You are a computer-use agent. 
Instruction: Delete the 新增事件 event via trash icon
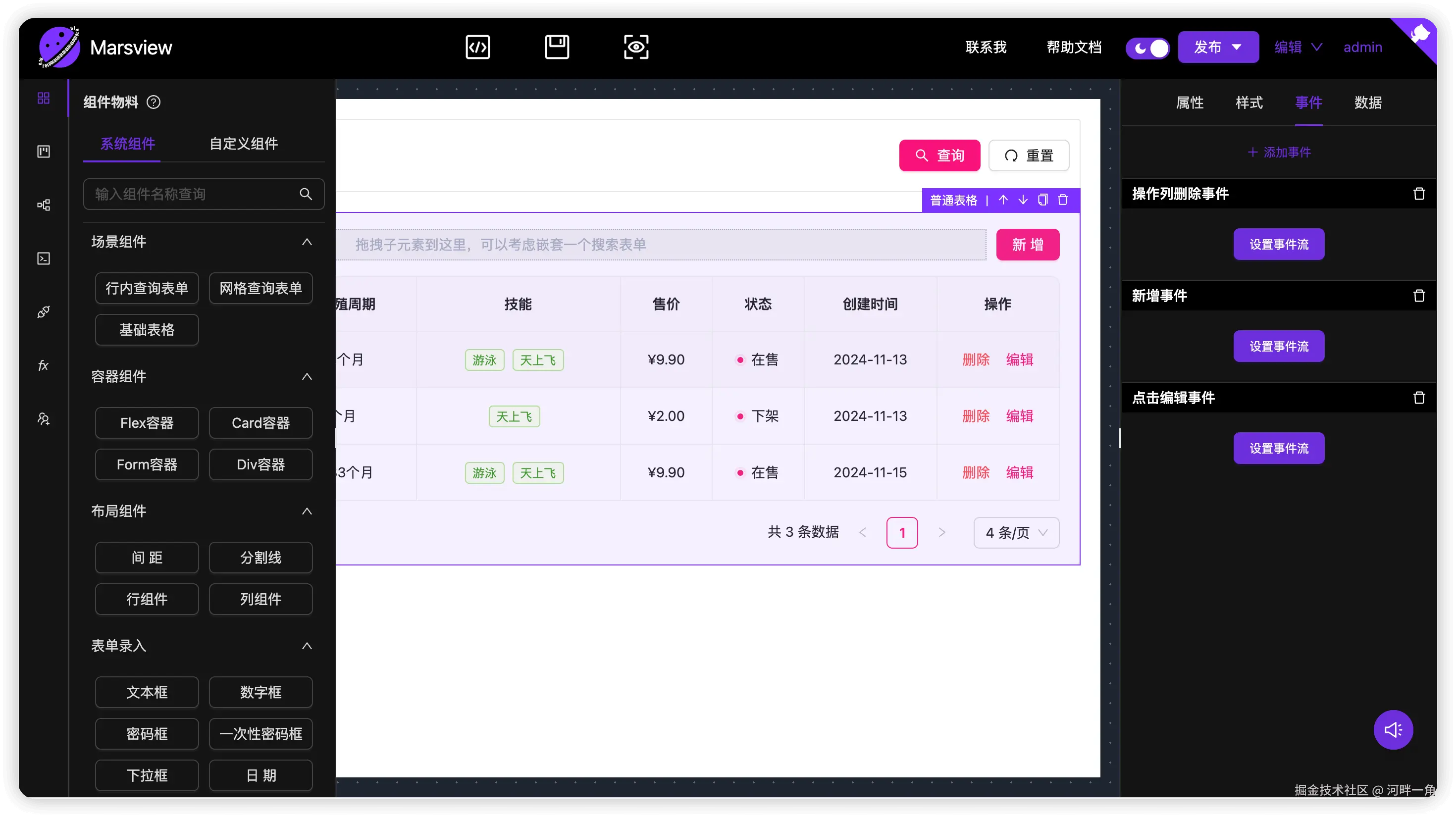1419,296
